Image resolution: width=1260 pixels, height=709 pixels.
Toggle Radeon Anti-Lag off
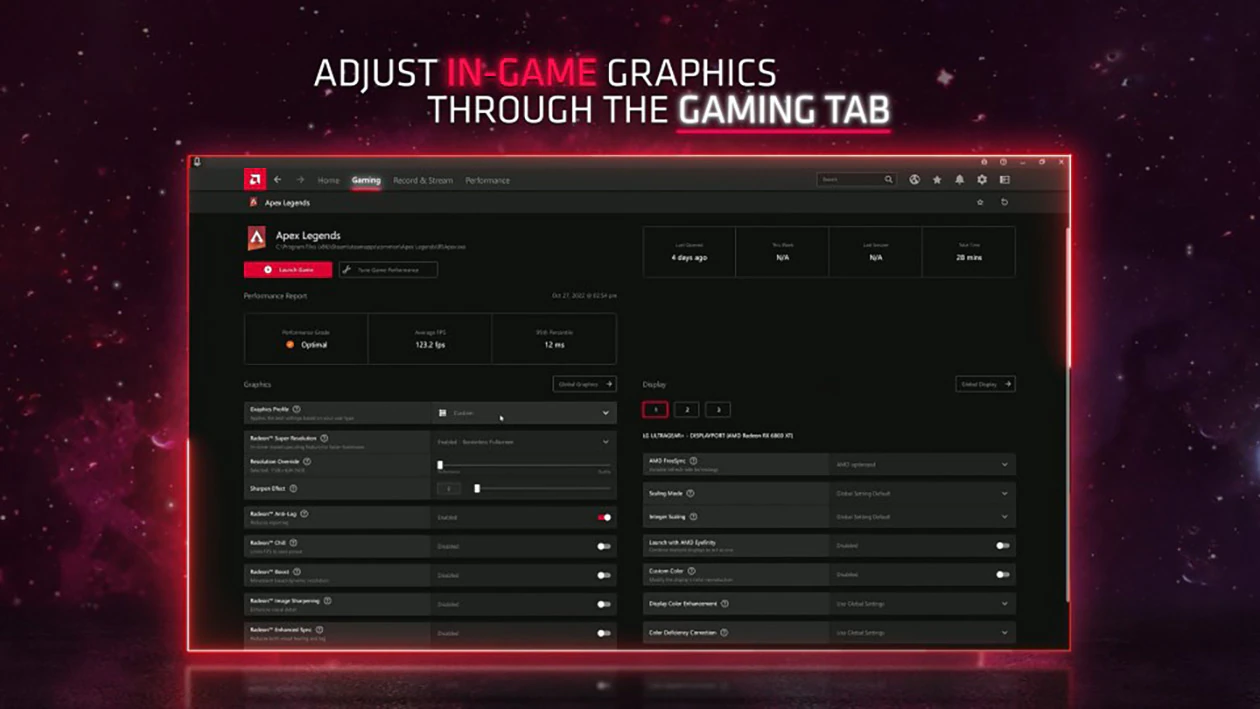[604, 517]
